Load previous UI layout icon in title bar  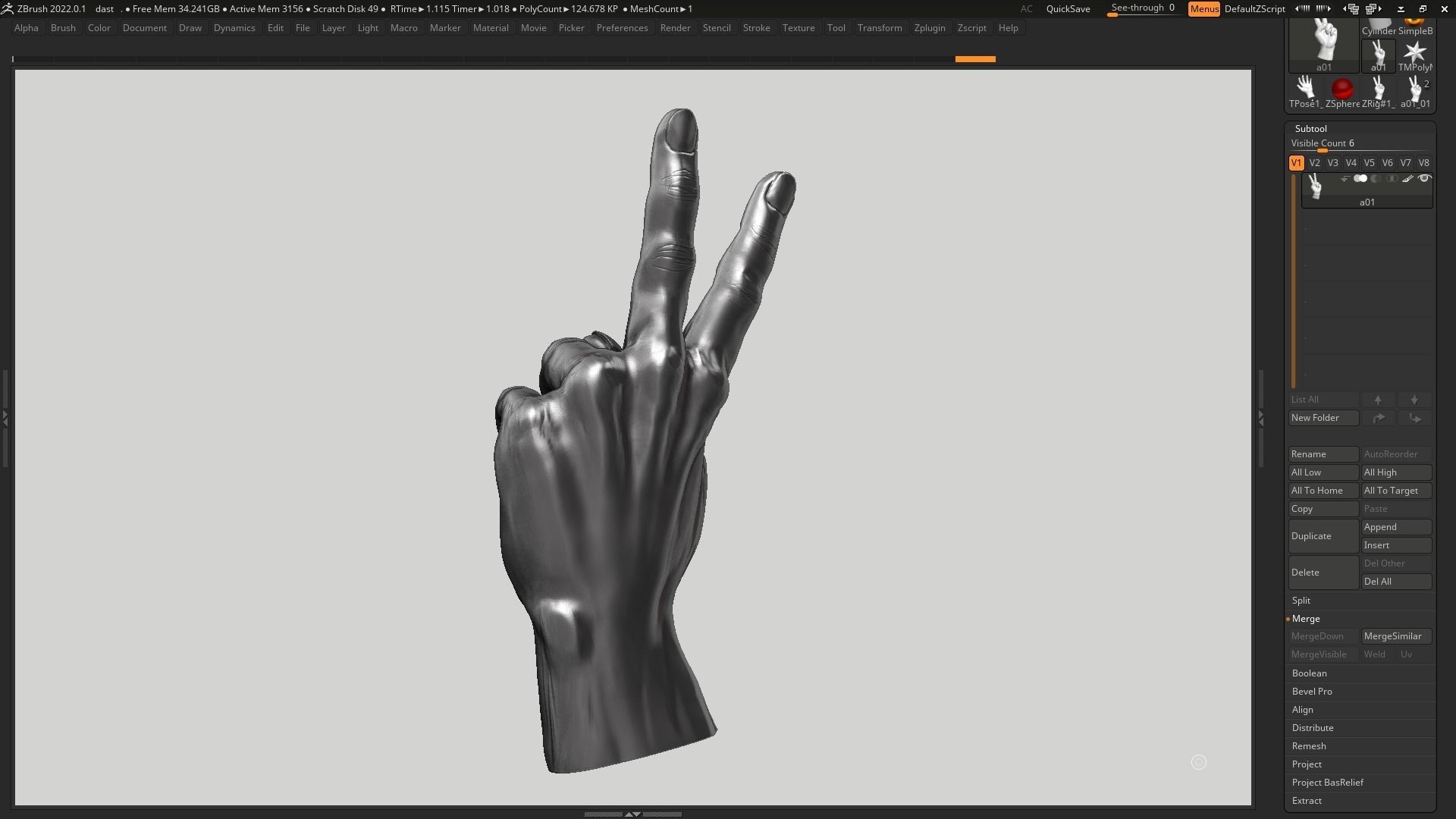[x=1352, y=9]
